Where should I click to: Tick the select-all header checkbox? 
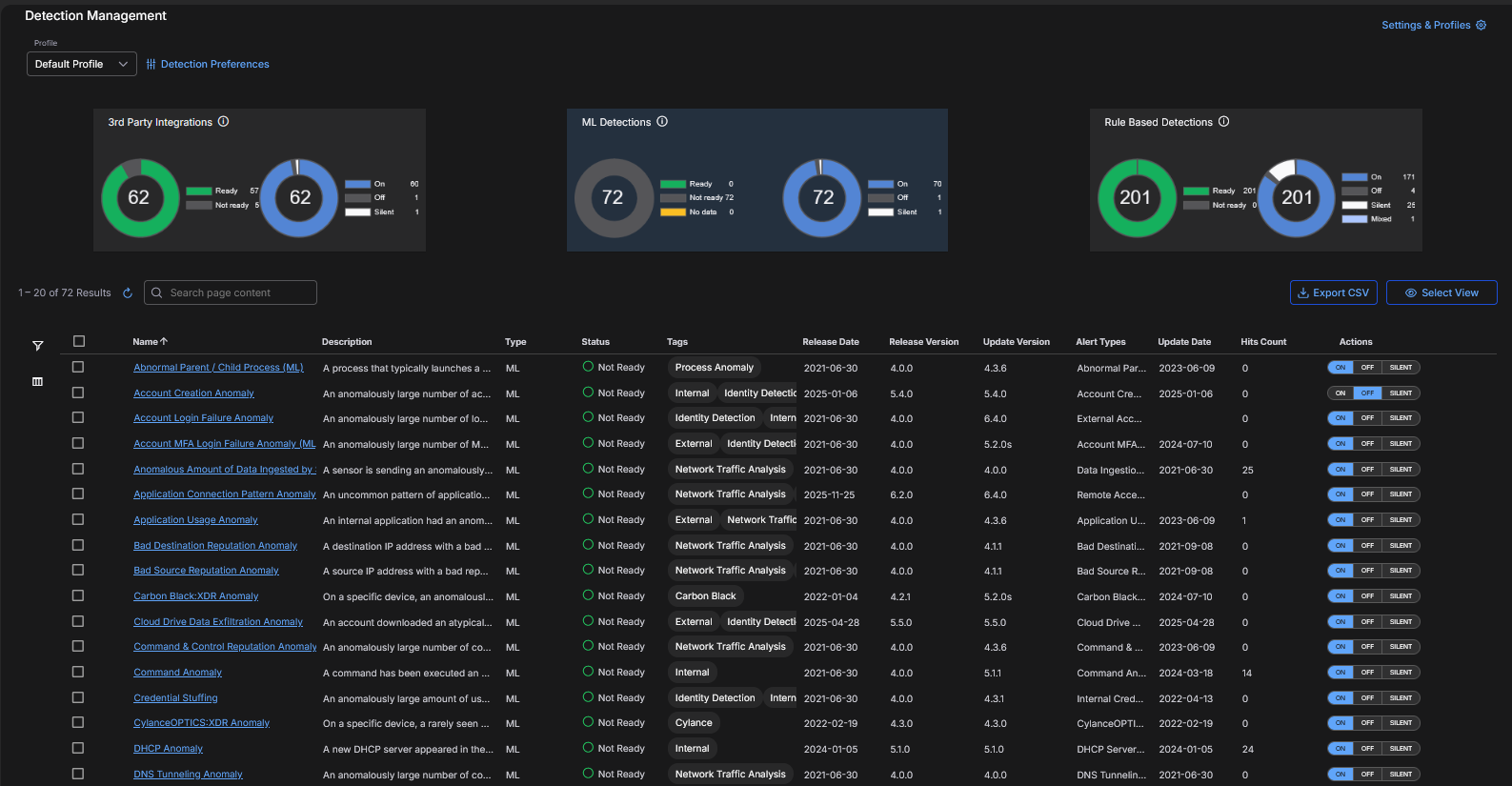point(79,341)
